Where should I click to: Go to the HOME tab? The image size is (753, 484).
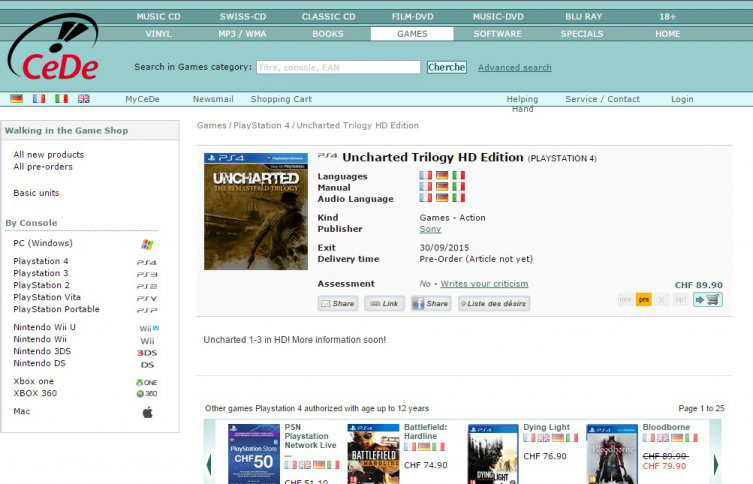tap(668, 34)
